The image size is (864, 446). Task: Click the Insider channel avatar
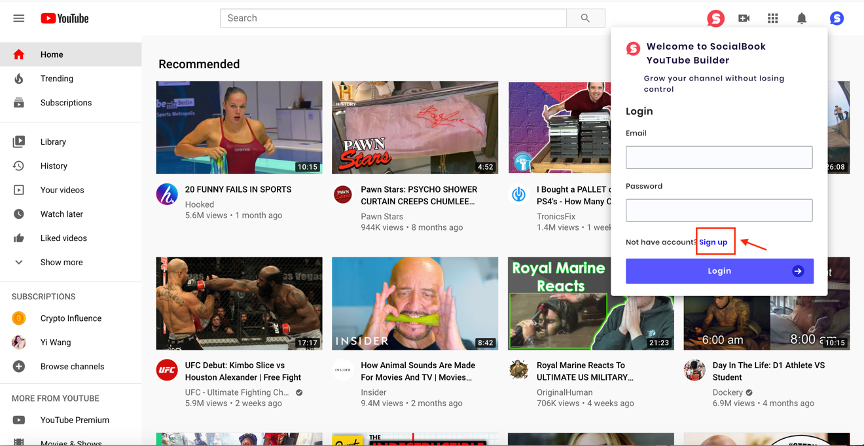343,370
